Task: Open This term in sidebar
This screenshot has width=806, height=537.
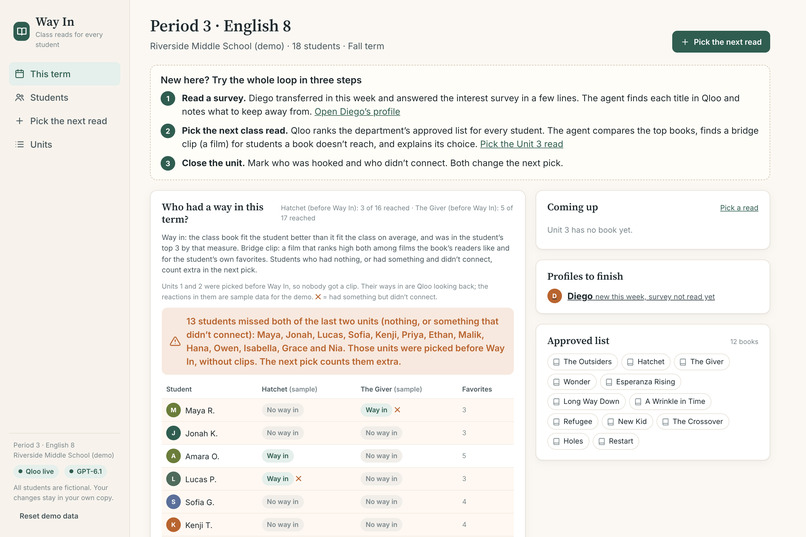Action: (65, 74)
